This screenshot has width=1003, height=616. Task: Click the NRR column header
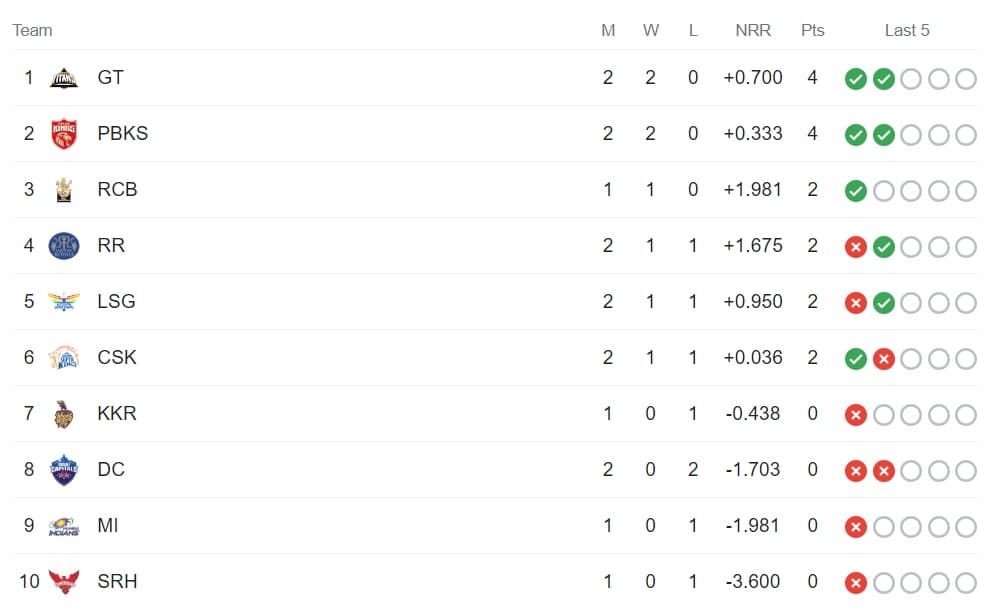tap(753, 30)
